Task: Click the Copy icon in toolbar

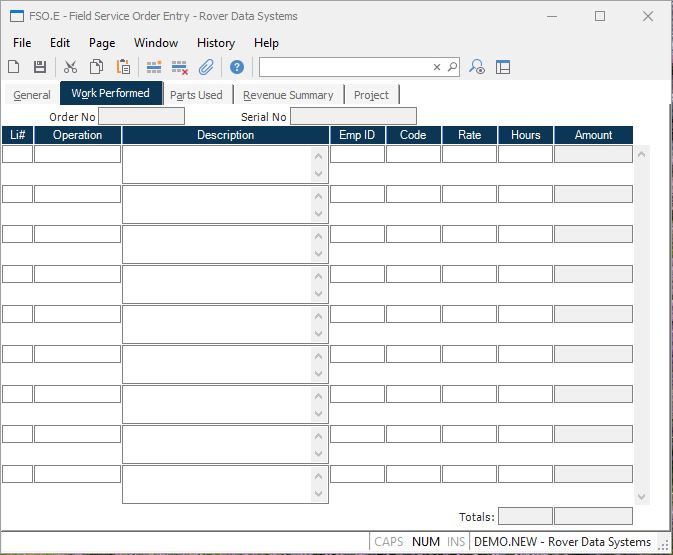Action: point(97,67)
